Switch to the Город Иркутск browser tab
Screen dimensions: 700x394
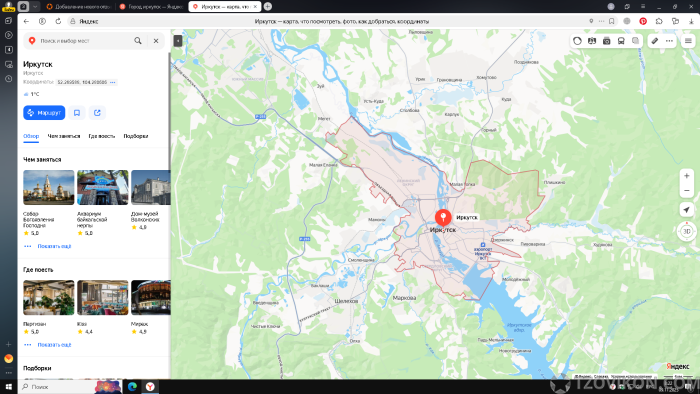tap(152, 6)
